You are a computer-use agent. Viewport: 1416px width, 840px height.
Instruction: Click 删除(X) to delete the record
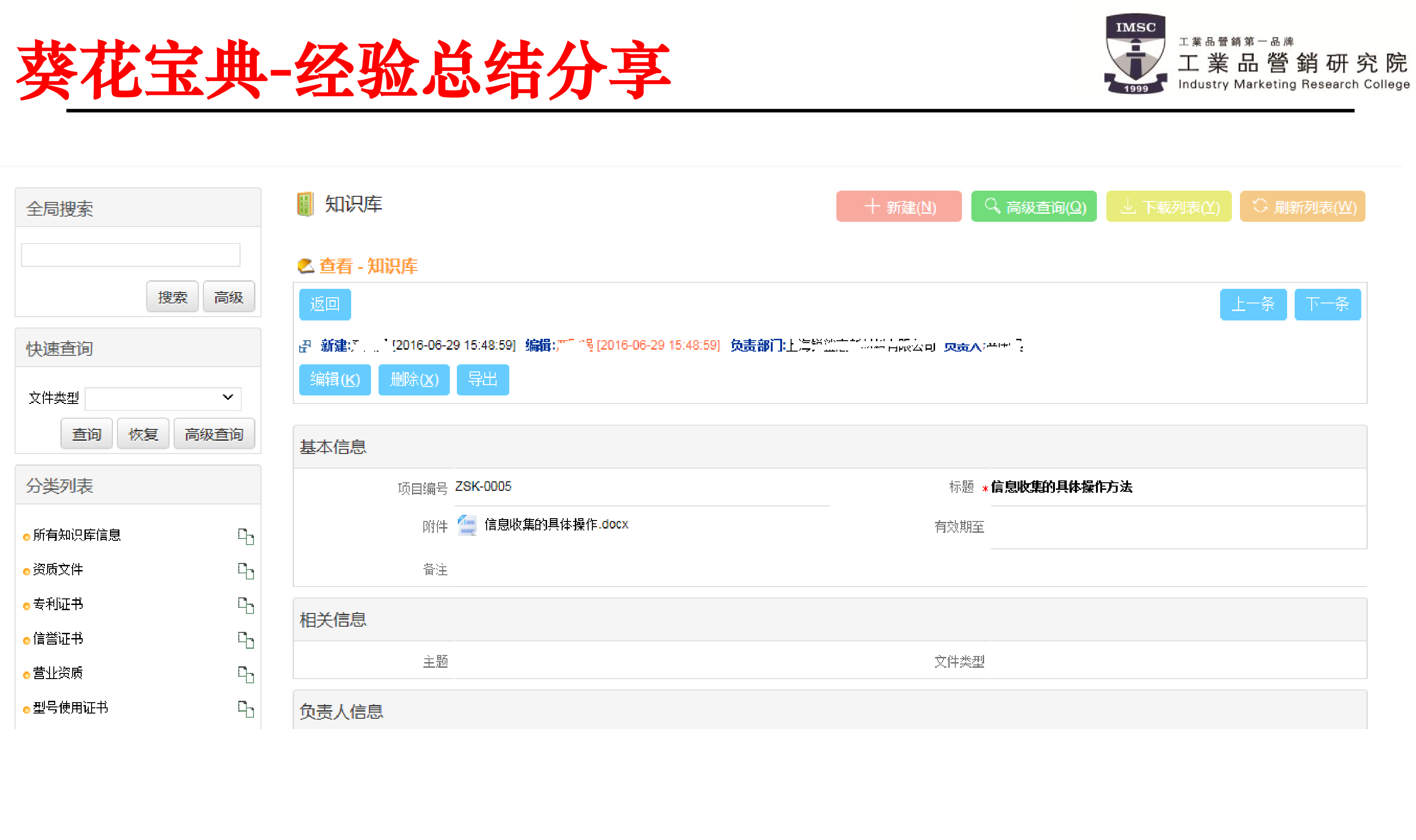tap(413, 380)
